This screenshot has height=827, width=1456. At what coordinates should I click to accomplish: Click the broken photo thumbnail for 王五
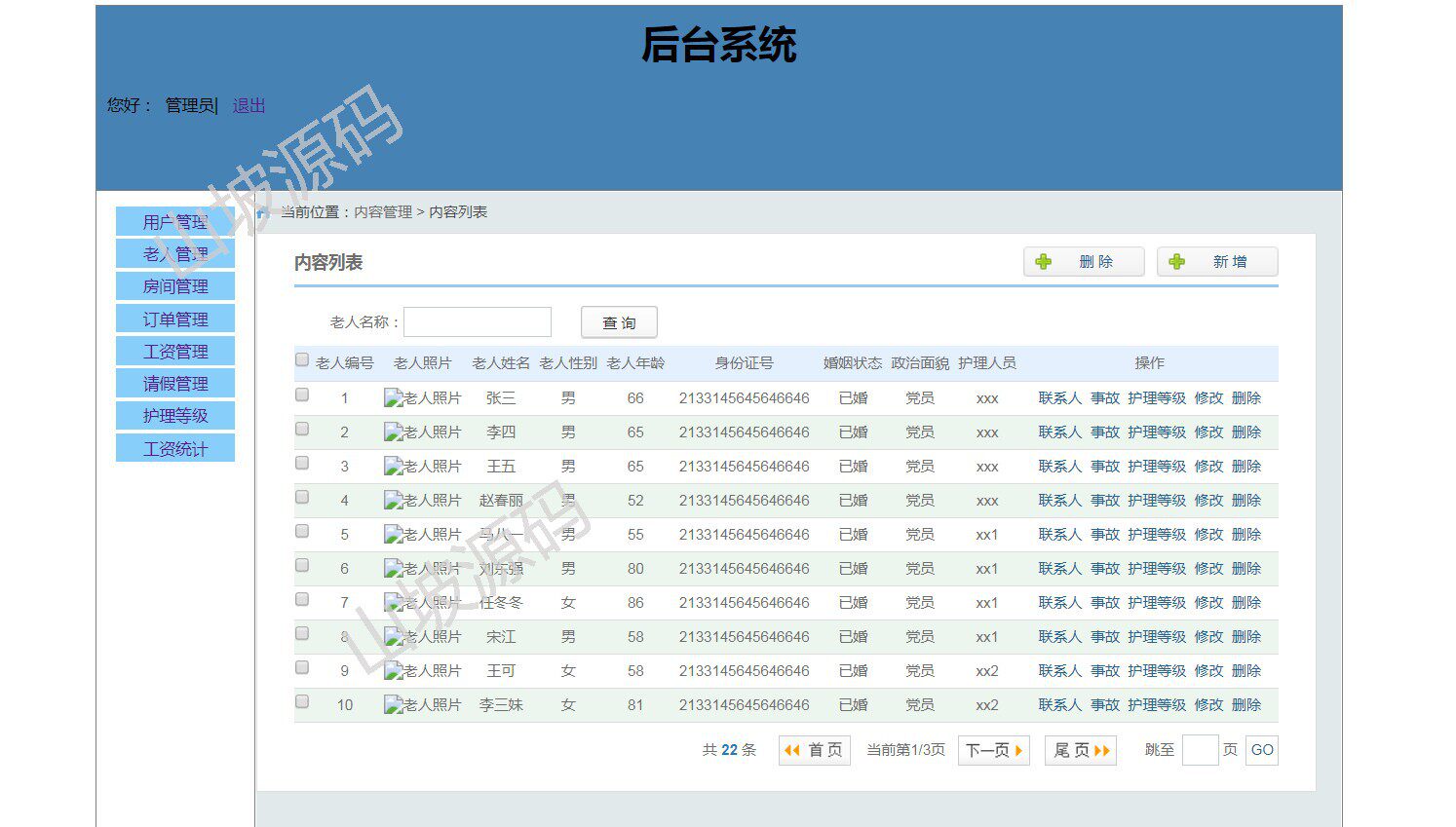coord(422,467)
